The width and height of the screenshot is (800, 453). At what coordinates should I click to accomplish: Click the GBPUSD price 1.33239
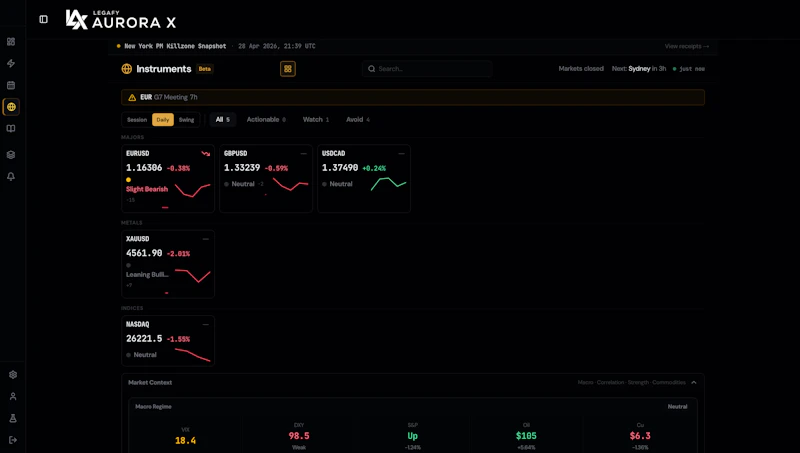click(242, 168)
